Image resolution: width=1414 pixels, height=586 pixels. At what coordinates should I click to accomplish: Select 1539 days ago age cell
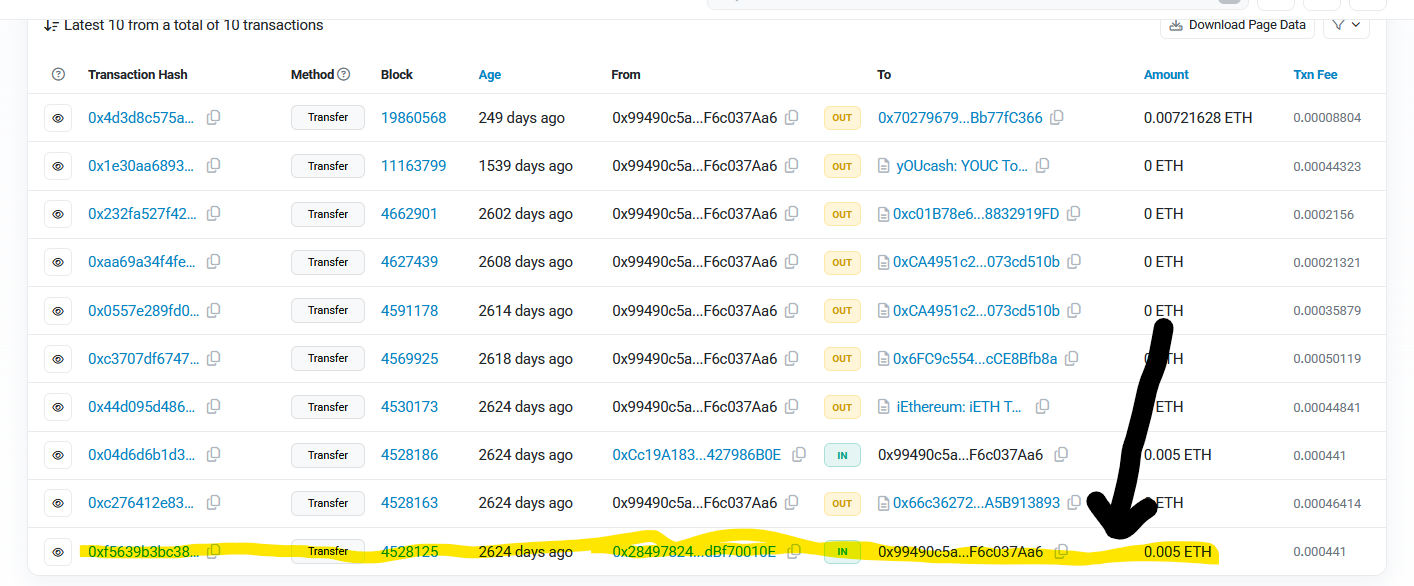(526, 166)
